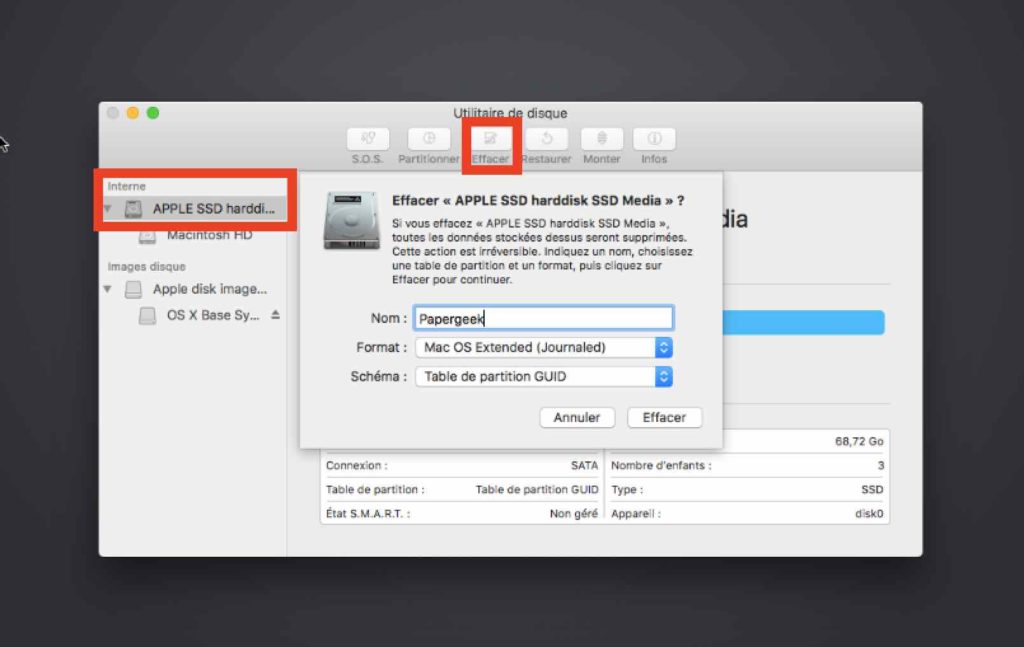Select Apple disk image in sidebar
This screenshot has height=647, width=1024.
(209, 289)
